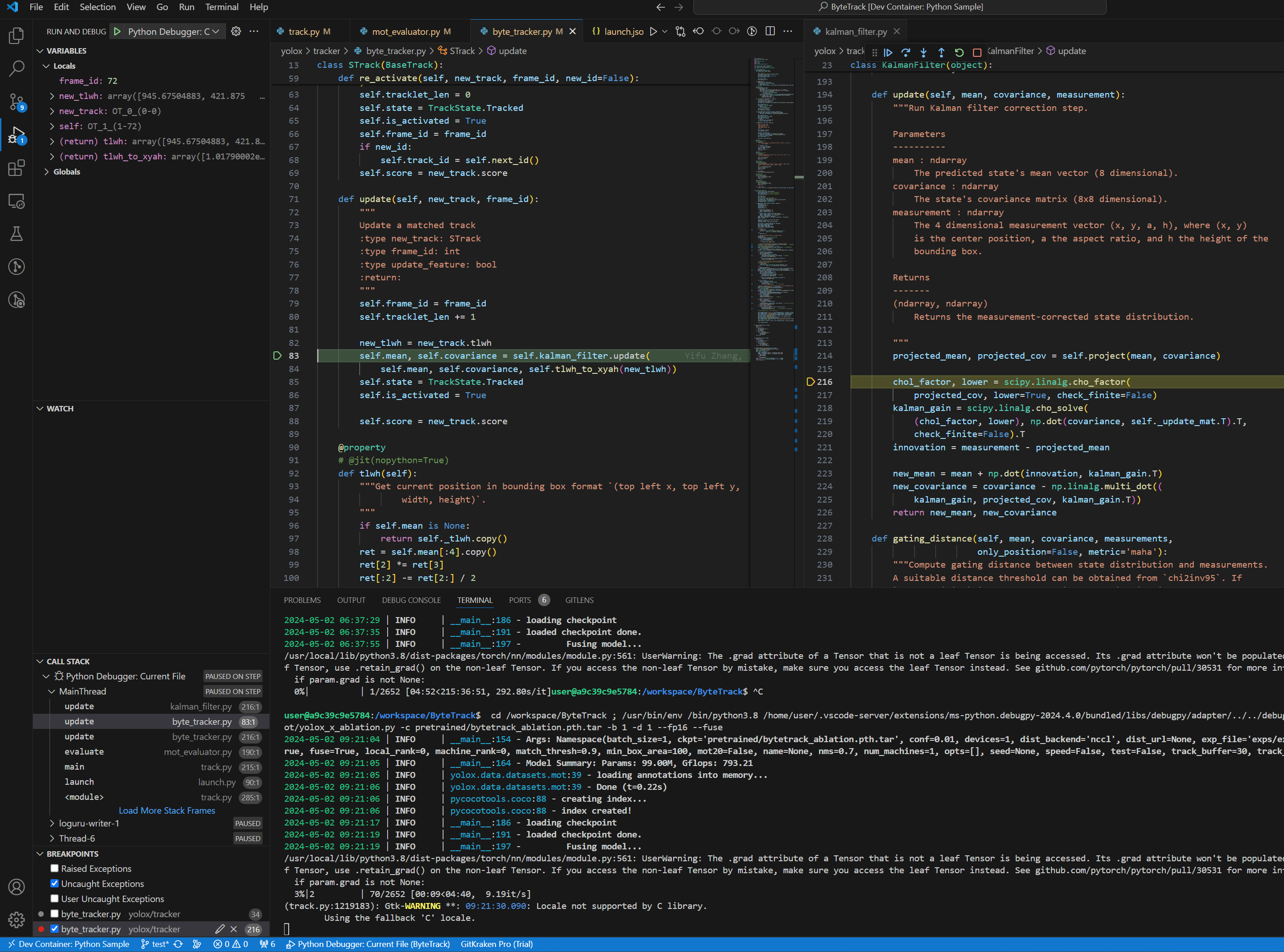The image size is (1284, 952).
Task: Switch to the Debug Console panel tab
Action: 411,600
